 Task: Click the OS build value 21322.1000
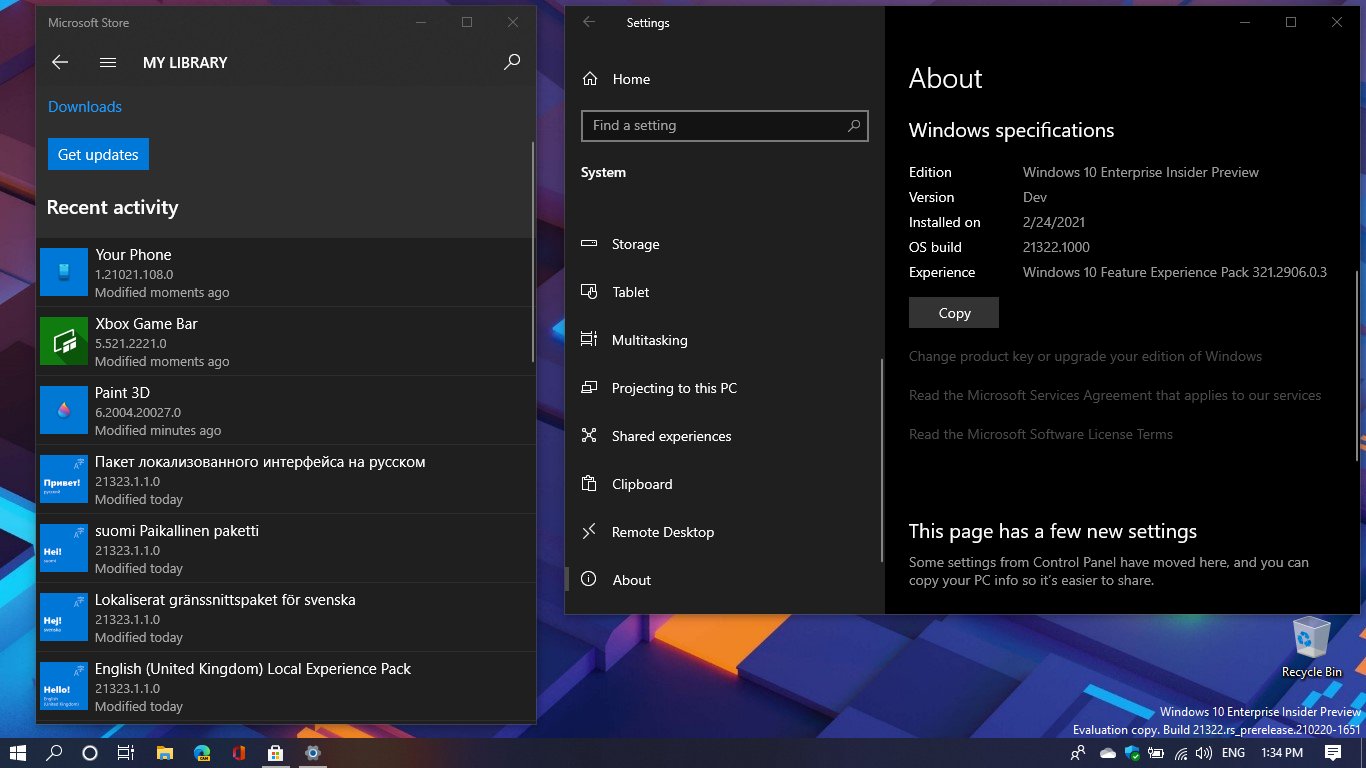pos(1056,247)
